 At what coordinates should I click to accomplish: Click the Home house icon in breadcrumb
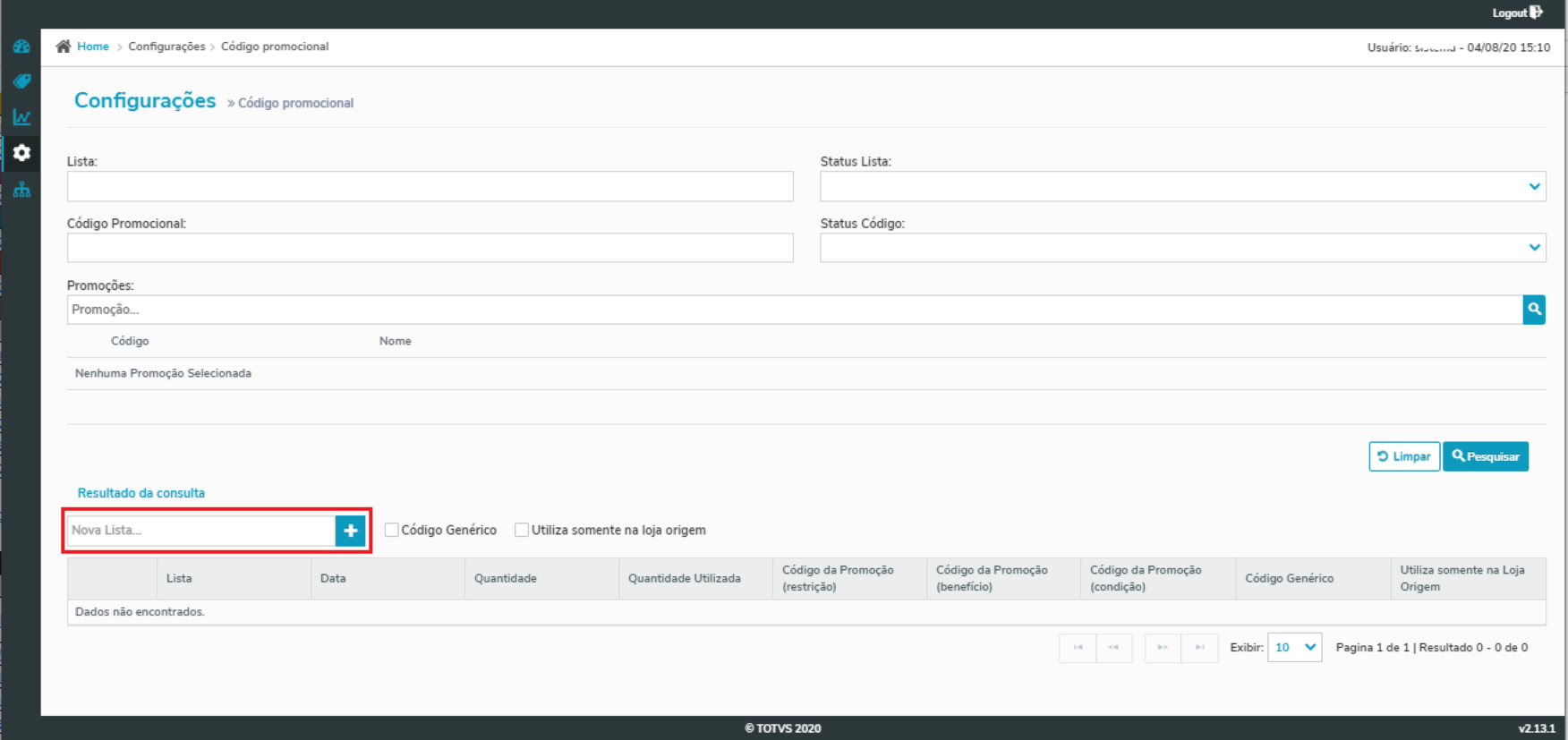64,47
